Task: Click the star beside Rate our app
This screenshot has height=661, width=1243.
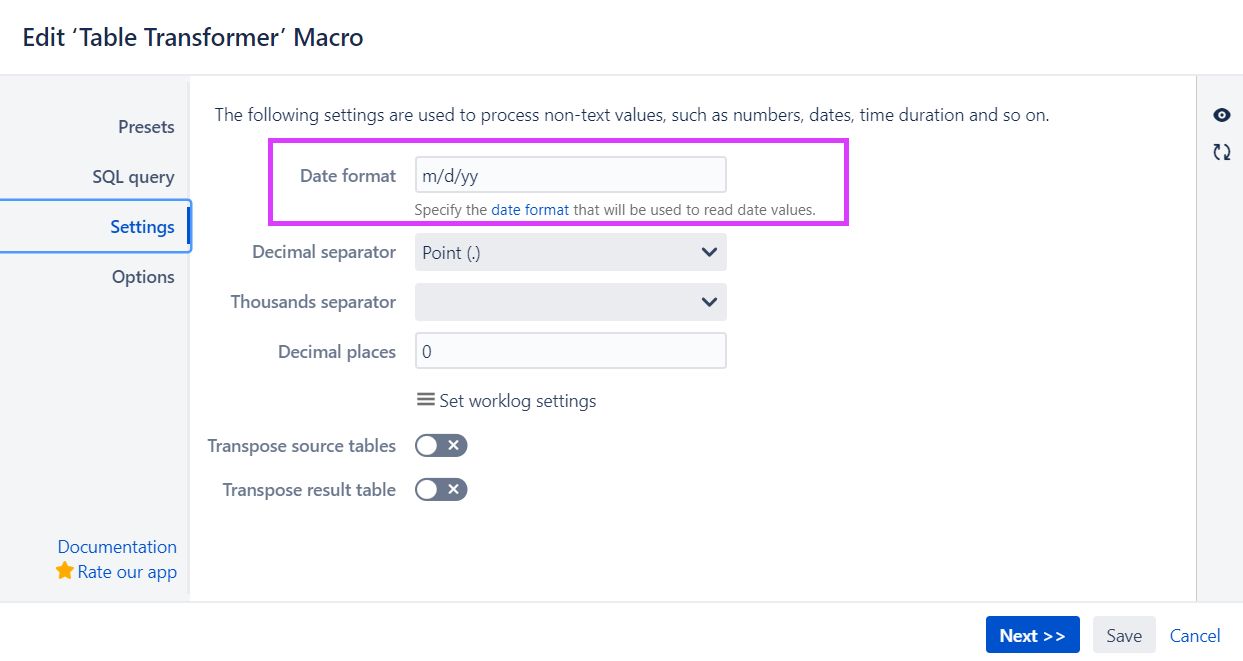Action: (x=65, y=571)
